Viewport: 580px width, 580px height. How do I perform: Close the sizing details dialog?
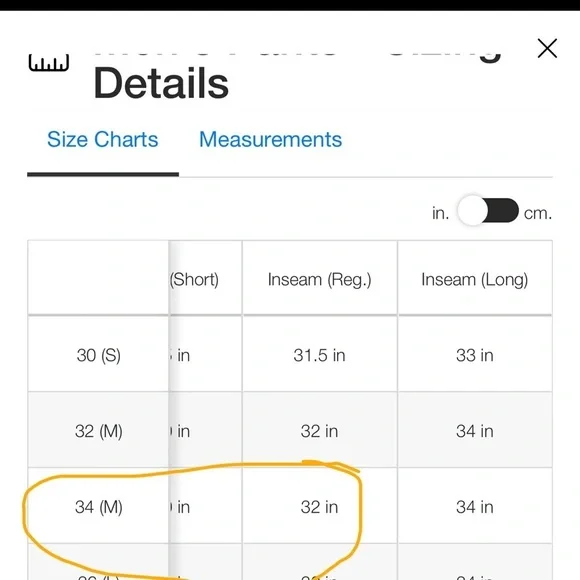click(547, 48)
